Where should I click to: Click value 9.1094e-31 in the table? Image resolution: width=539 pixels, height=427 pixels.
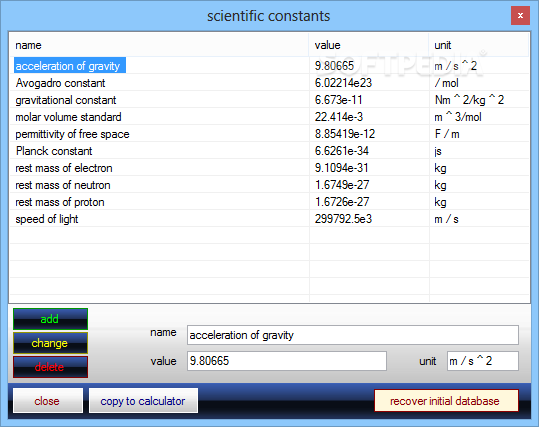(342, 168)
